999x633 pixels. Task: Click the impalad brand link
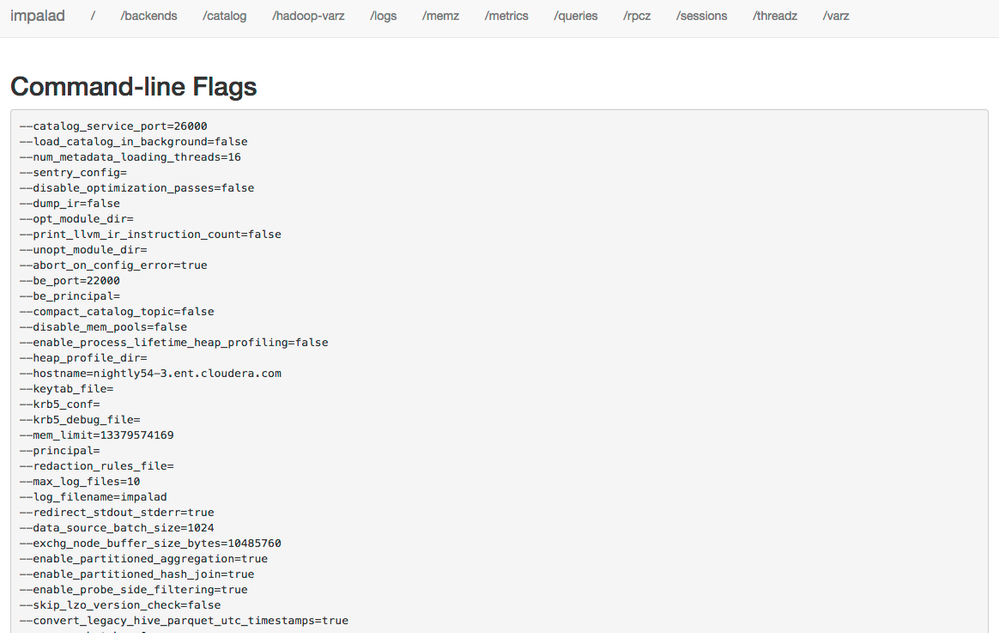37,16
